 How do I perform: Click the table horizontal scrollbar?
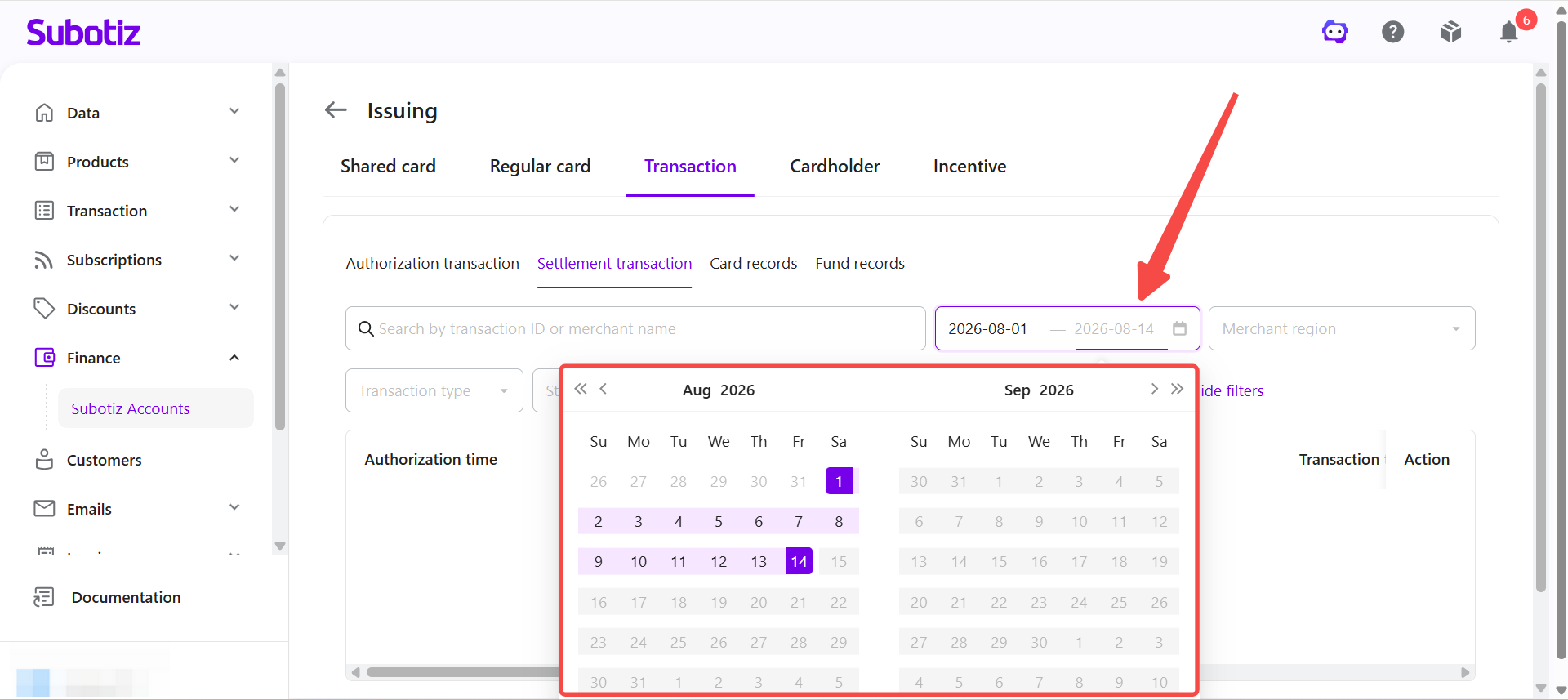tap(462, 672)
